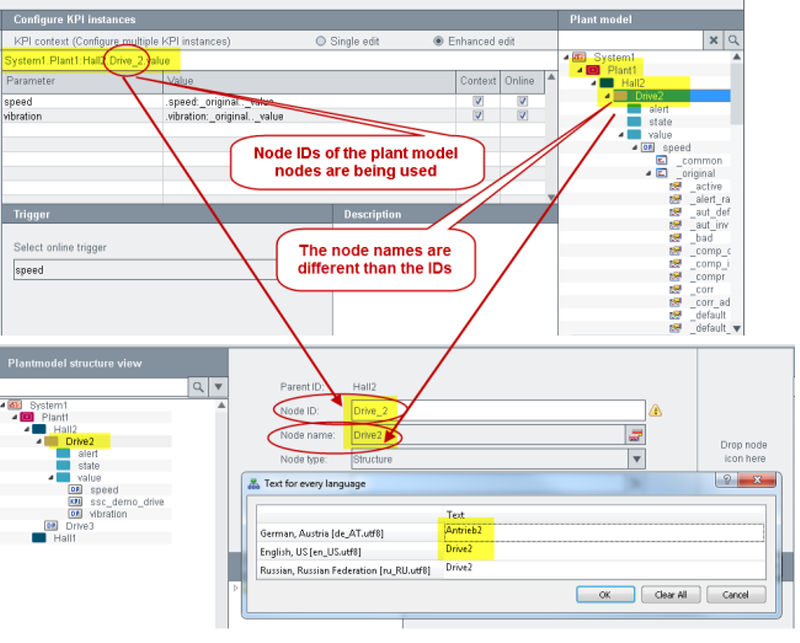Click the Node name field

click(x=488, y=435)
